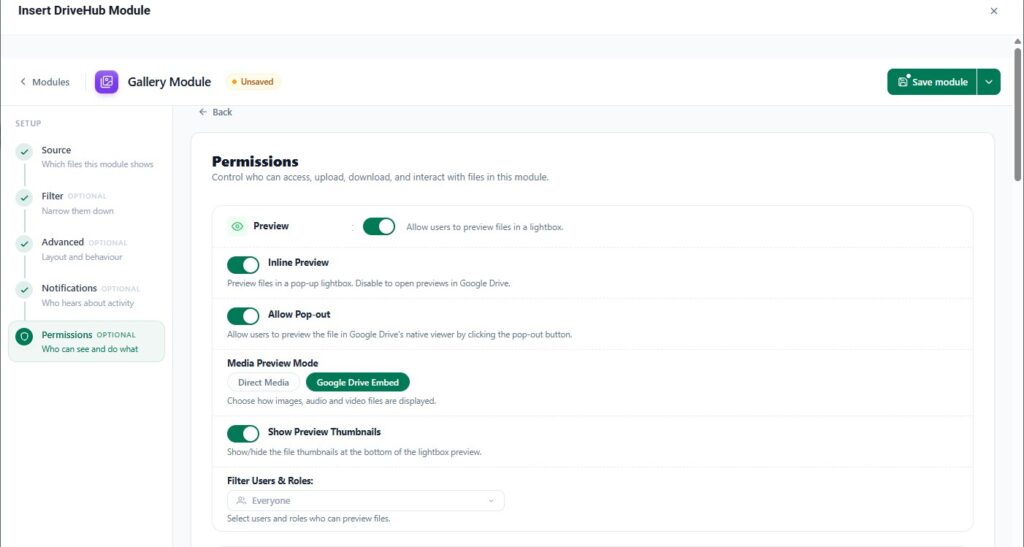Click the Save module button

(x=932, y=82)
